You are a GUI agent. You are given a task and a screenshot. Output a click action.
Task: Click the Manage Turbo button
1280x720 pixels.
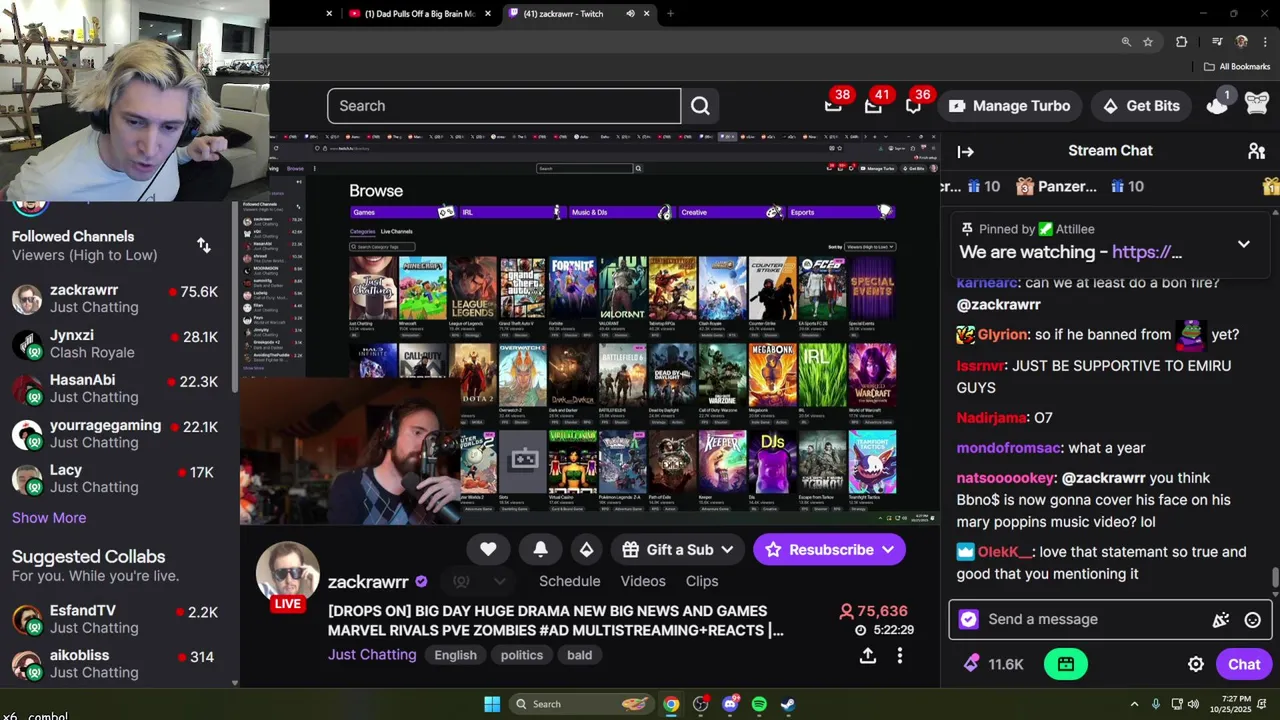(1009, 106)
